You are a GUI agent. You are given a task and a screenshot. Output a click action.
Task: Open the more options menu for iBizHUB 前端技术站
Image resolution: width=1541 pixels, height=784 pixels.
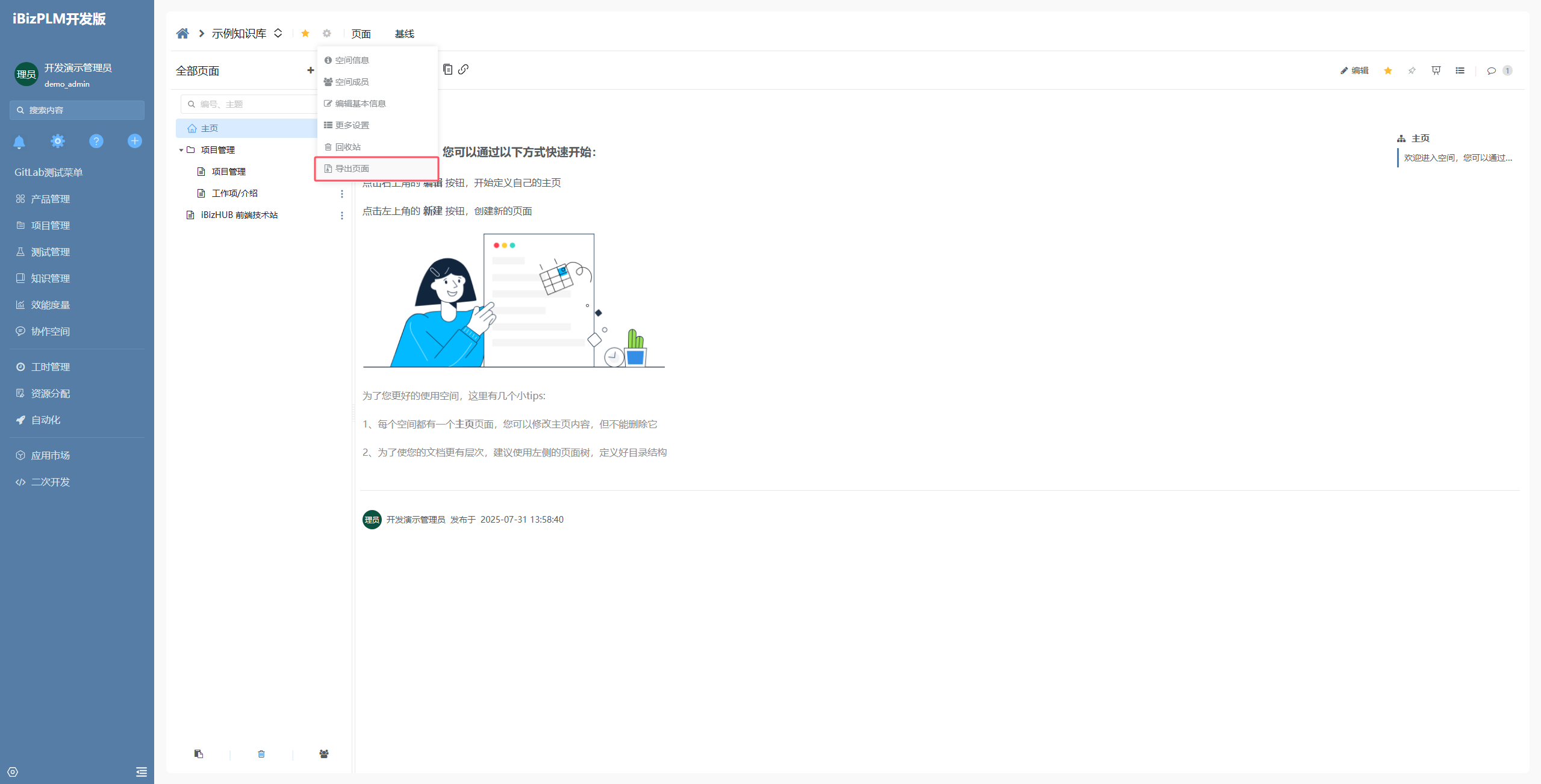click(342, 216)
